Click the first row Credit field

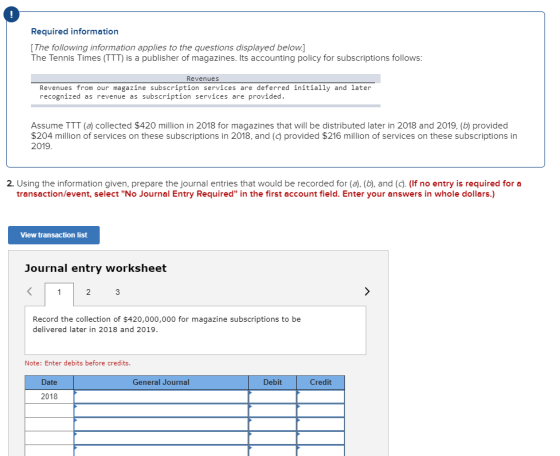click(321, 397)
